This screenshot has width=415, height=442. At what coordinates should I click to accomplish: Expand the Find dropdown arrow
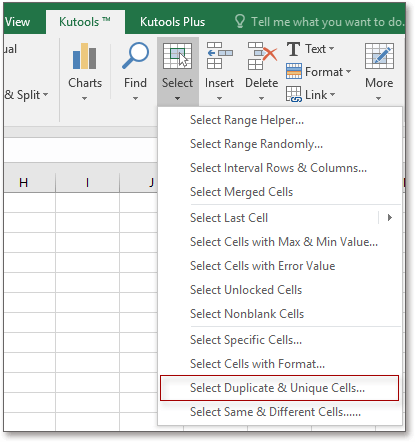pyautogui.click(x=135, y=98)
